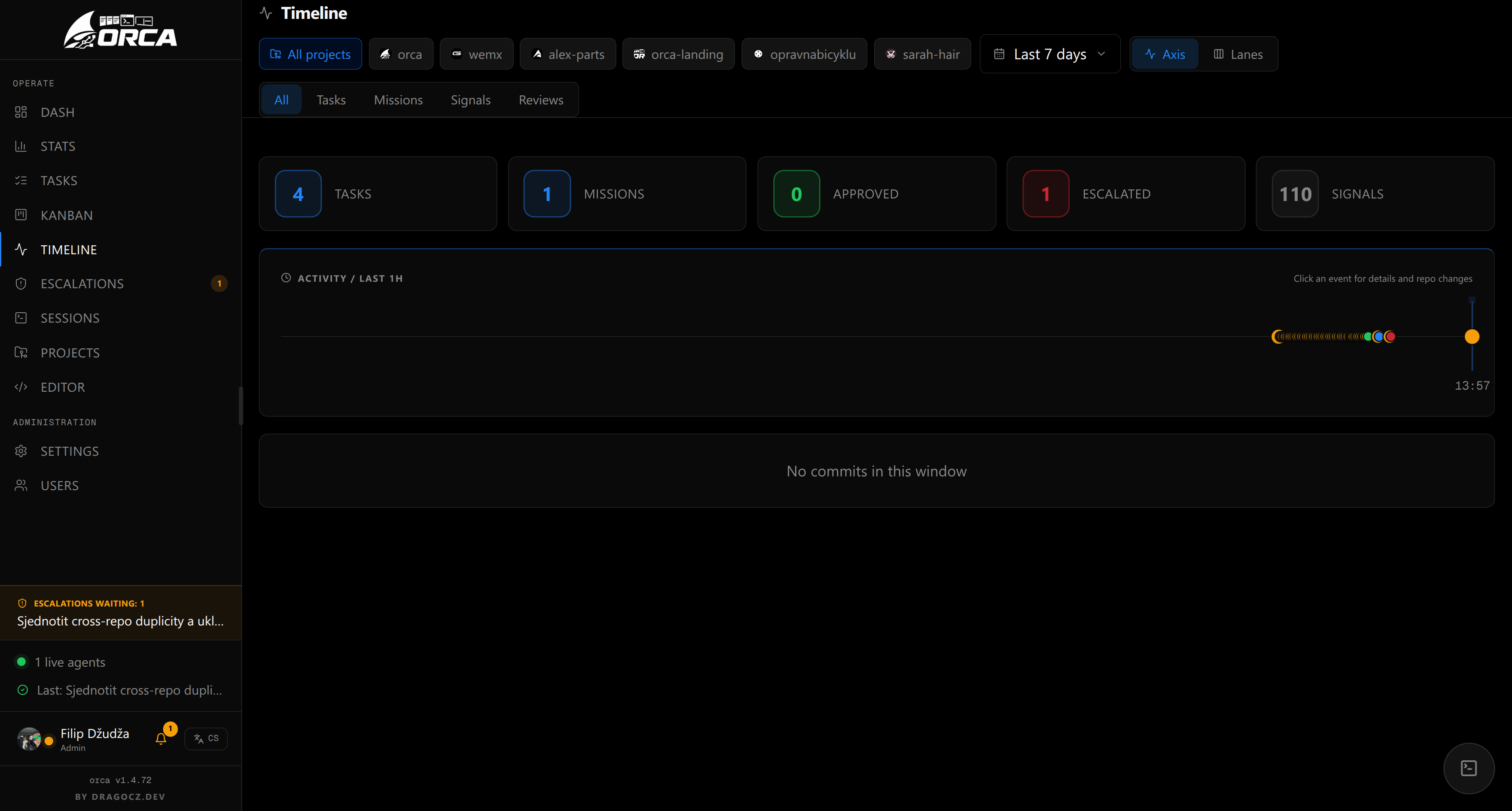Filter timeline by orca-landing project
The height and width of the screenshot is (811, 1512).
pos(679,54)
